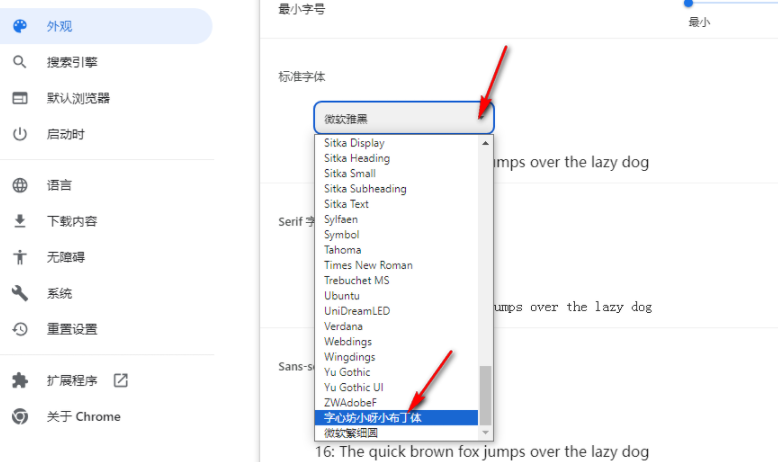Select Wingdings in the font list
The image size is (778, 462).
396,357
